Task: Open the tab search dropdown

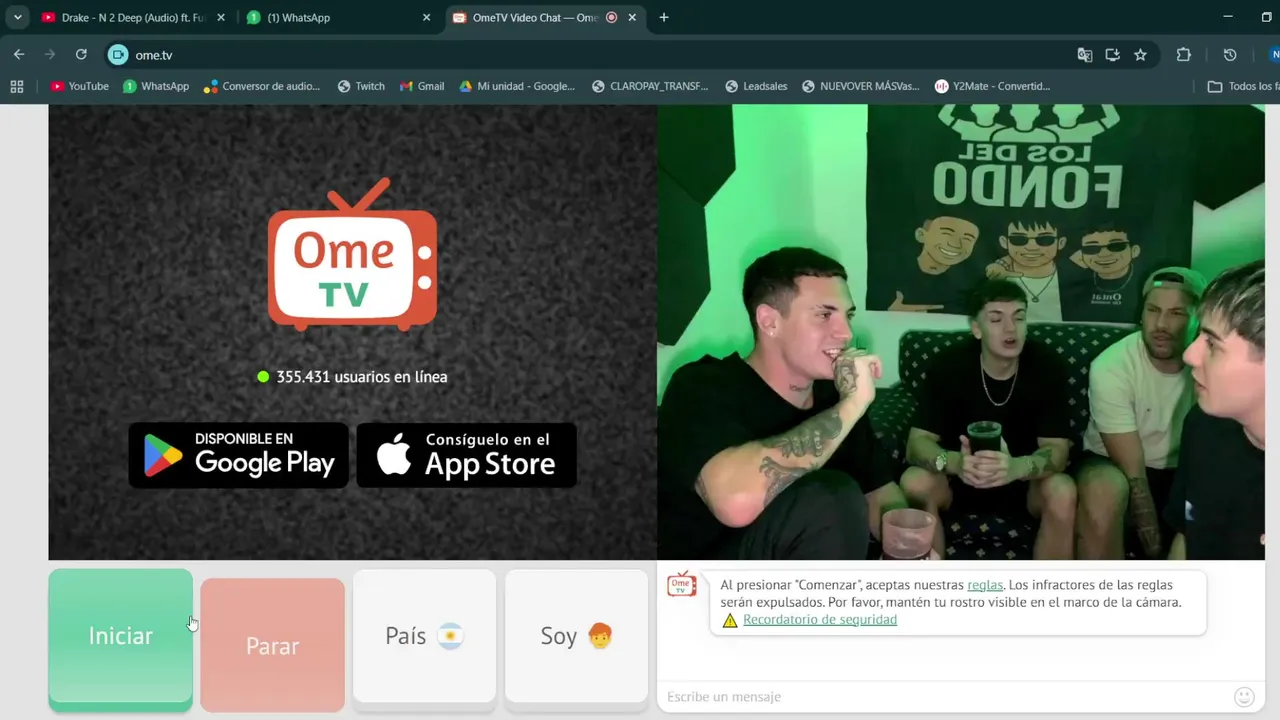Action: pyautogui.click(x=17, y=17)
